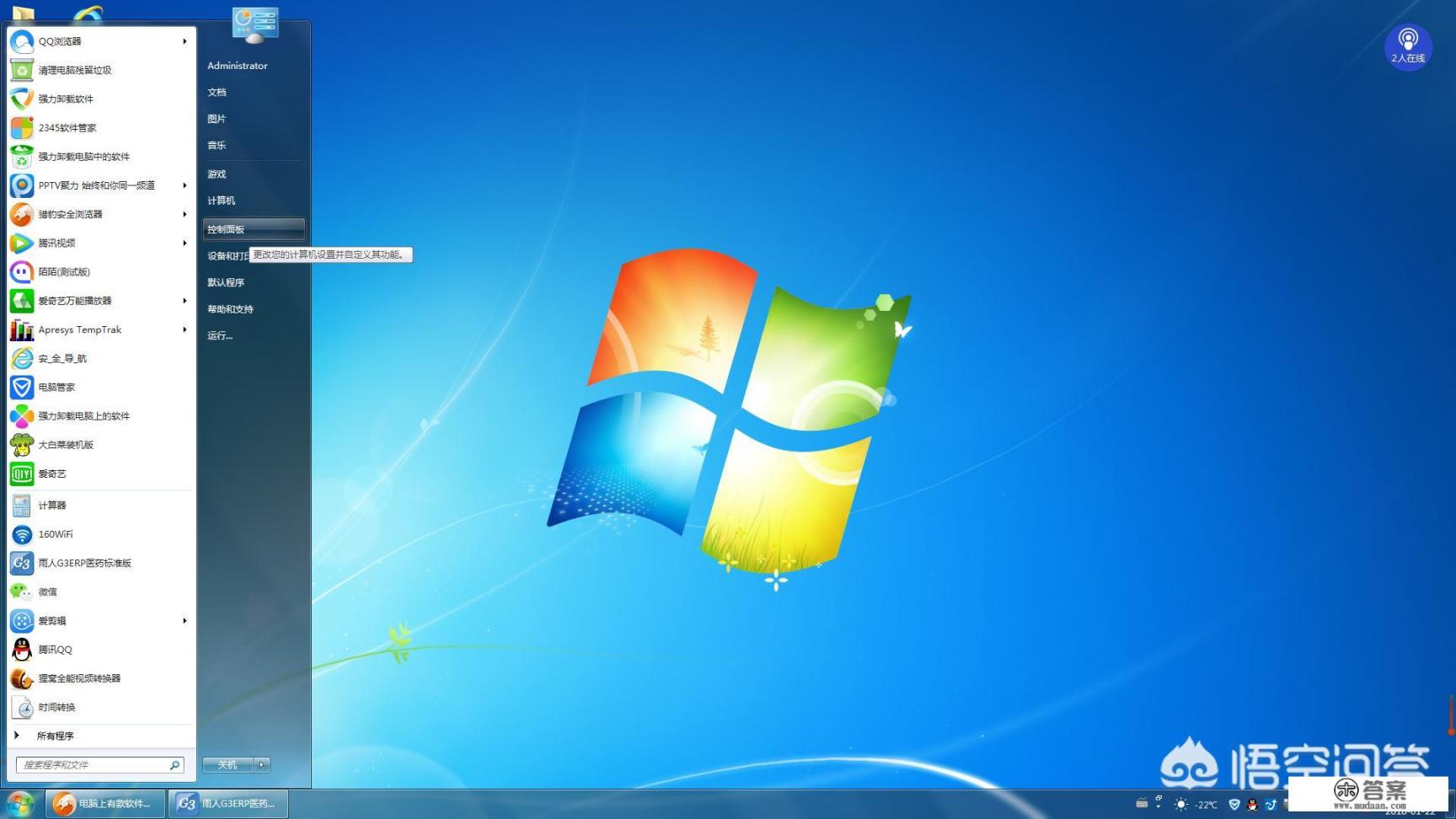This screenshot has width=1456, height=819.
Task: Open 默认程序 default programs
Action: (226, 282)
